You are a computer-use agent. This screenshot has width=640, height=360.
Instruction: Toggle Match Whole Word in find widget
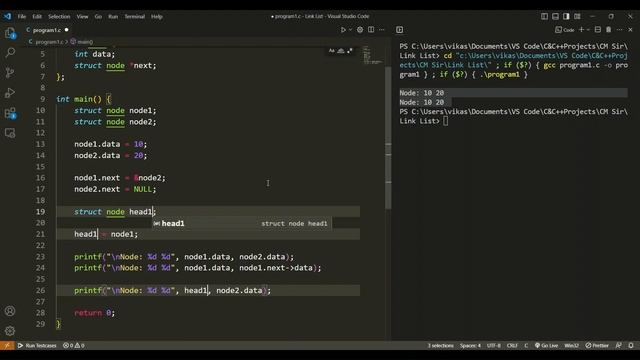pyautogui.click(x=341, y=51)
